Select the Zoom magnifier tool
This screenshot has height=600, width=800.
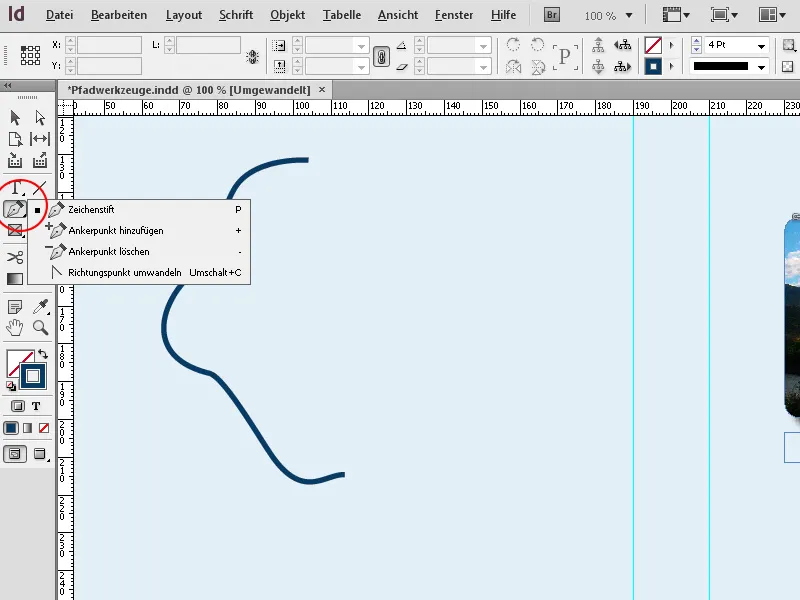(40, 328)
